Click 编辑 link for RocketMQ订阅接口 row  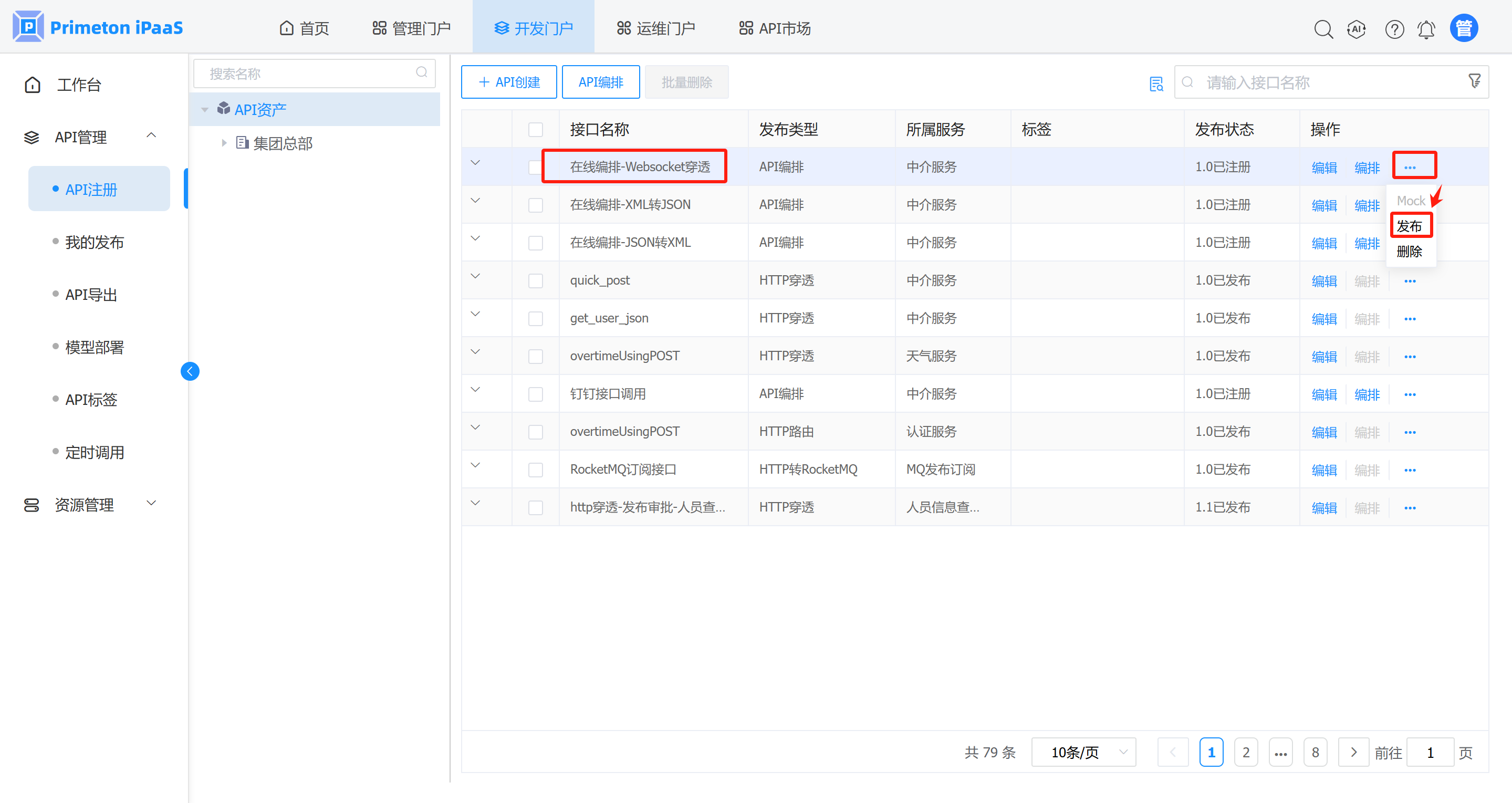point(1323,470)
